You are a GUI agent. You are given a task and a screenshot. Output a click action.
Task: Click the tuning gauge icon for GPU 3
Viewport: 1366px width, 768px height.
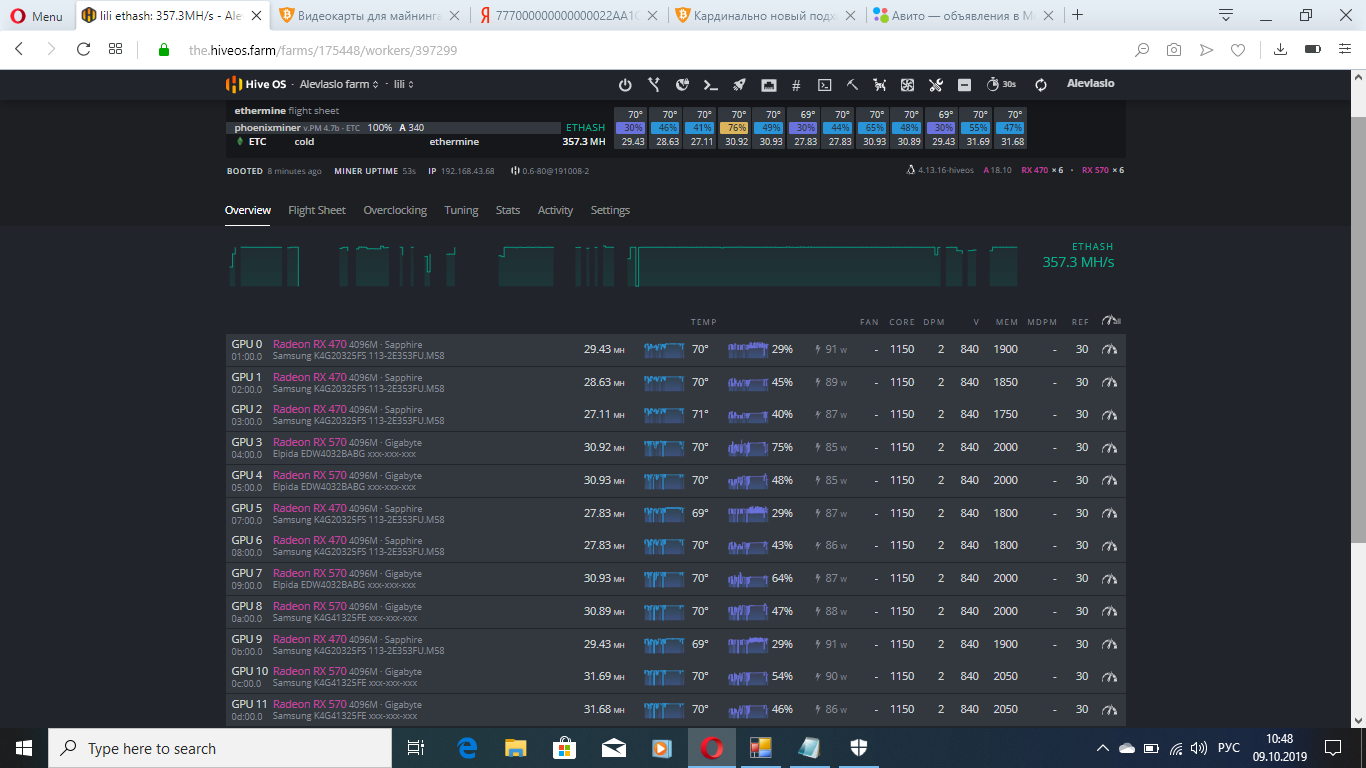click(x=1109, y=448)
